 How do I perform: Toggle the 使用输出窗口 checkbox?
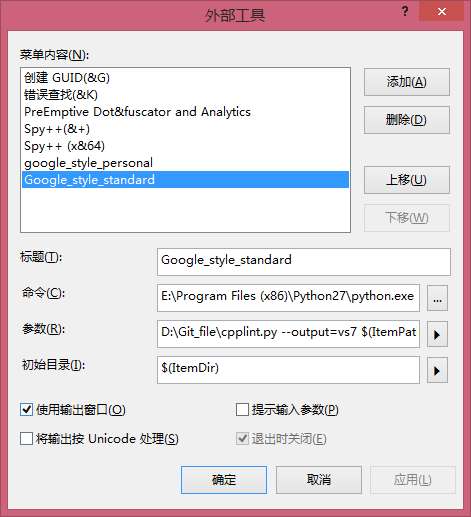pos(26,409)
